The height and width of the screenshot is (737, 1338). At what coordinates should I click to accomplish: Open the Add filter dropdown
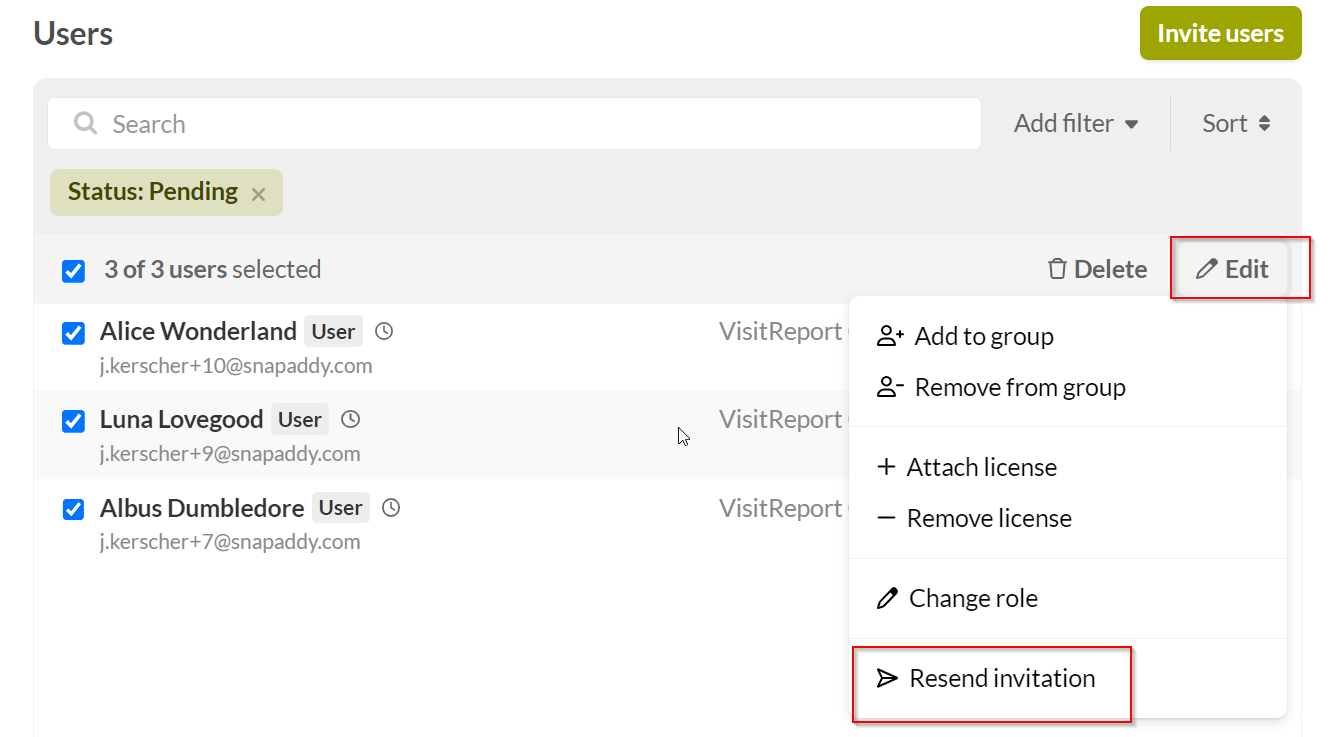(x=1077, y=123)
